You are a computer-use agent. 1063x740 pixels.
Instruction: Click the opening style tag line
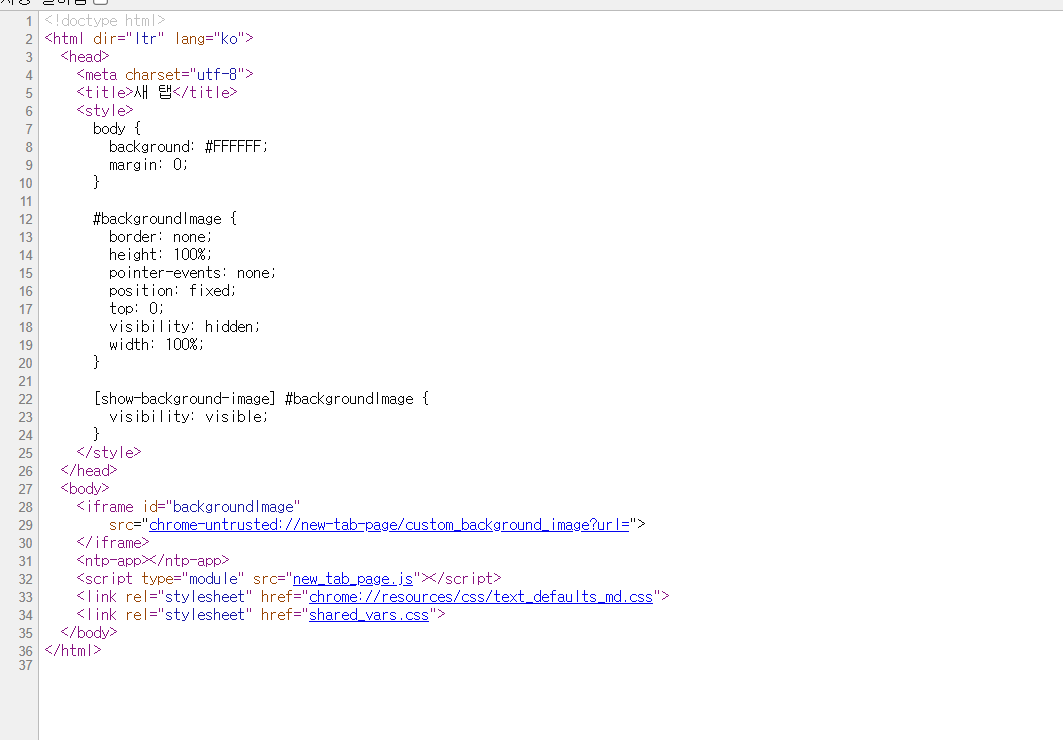[105, 110]
